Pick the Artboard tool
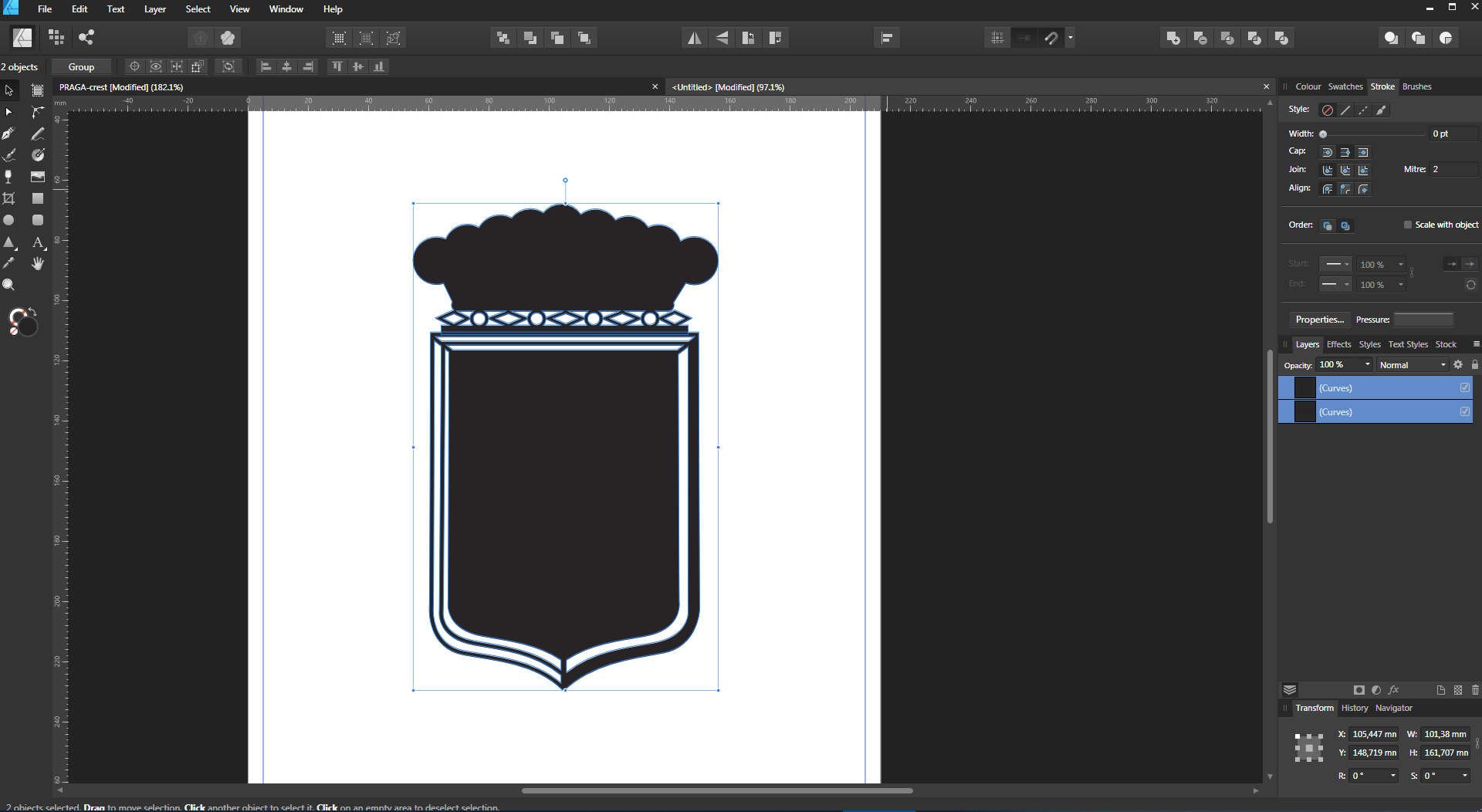 (x=38, y=90)
